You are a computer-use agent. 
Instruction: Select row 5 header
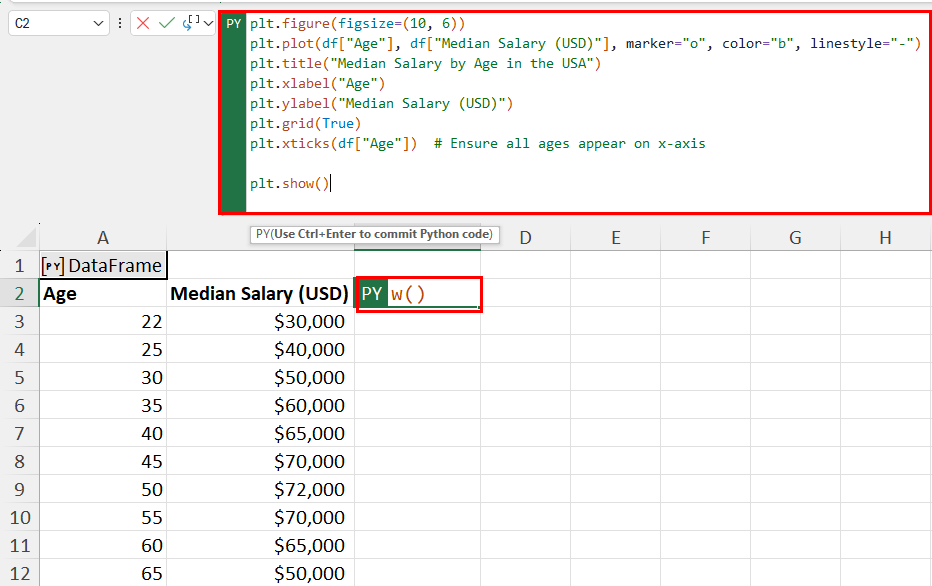20,377
